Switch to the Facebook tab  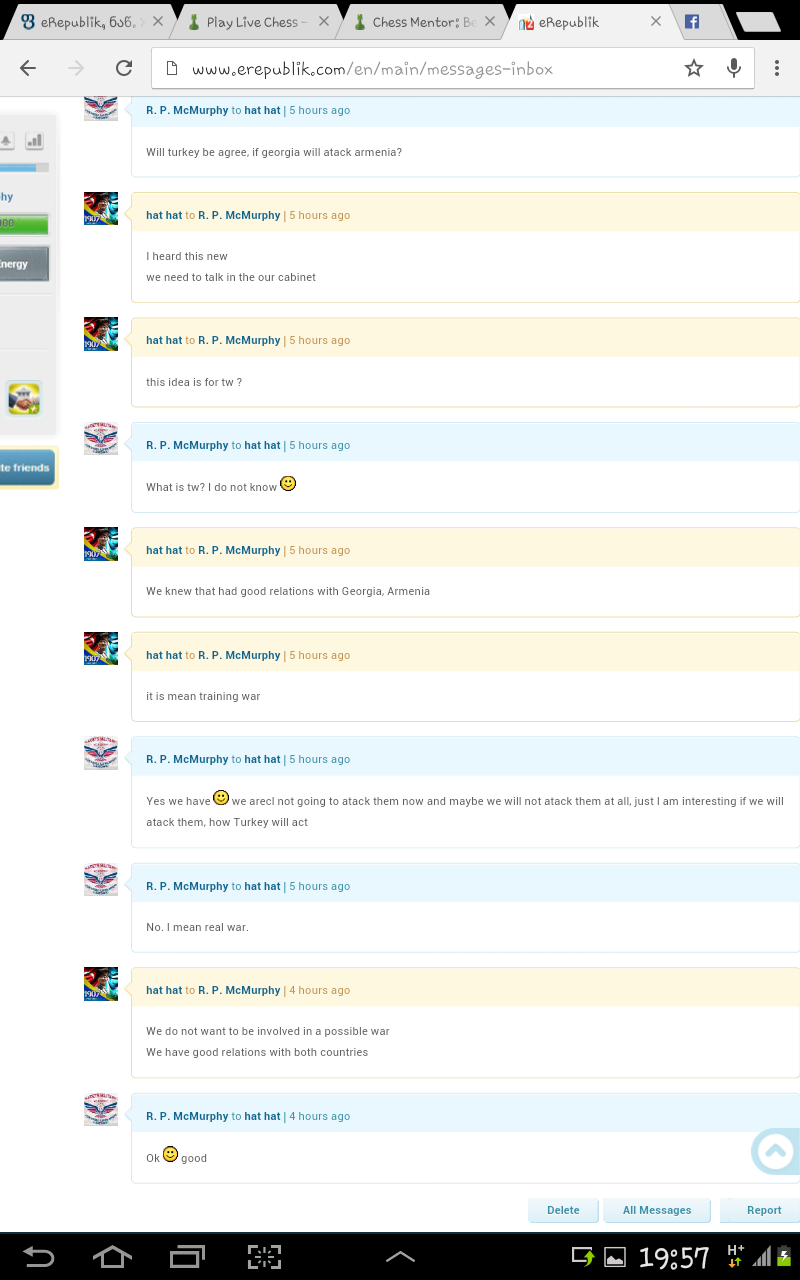click(x=691, y=18)
